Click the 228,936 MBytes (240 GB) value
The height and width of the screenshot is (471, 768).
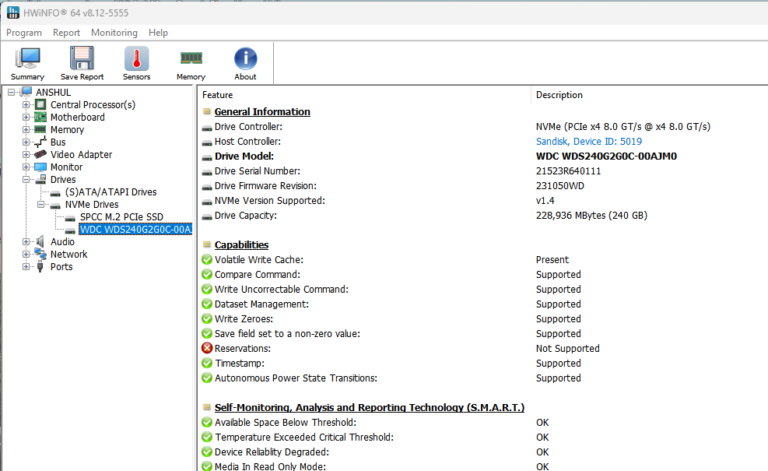pos(591,215)
